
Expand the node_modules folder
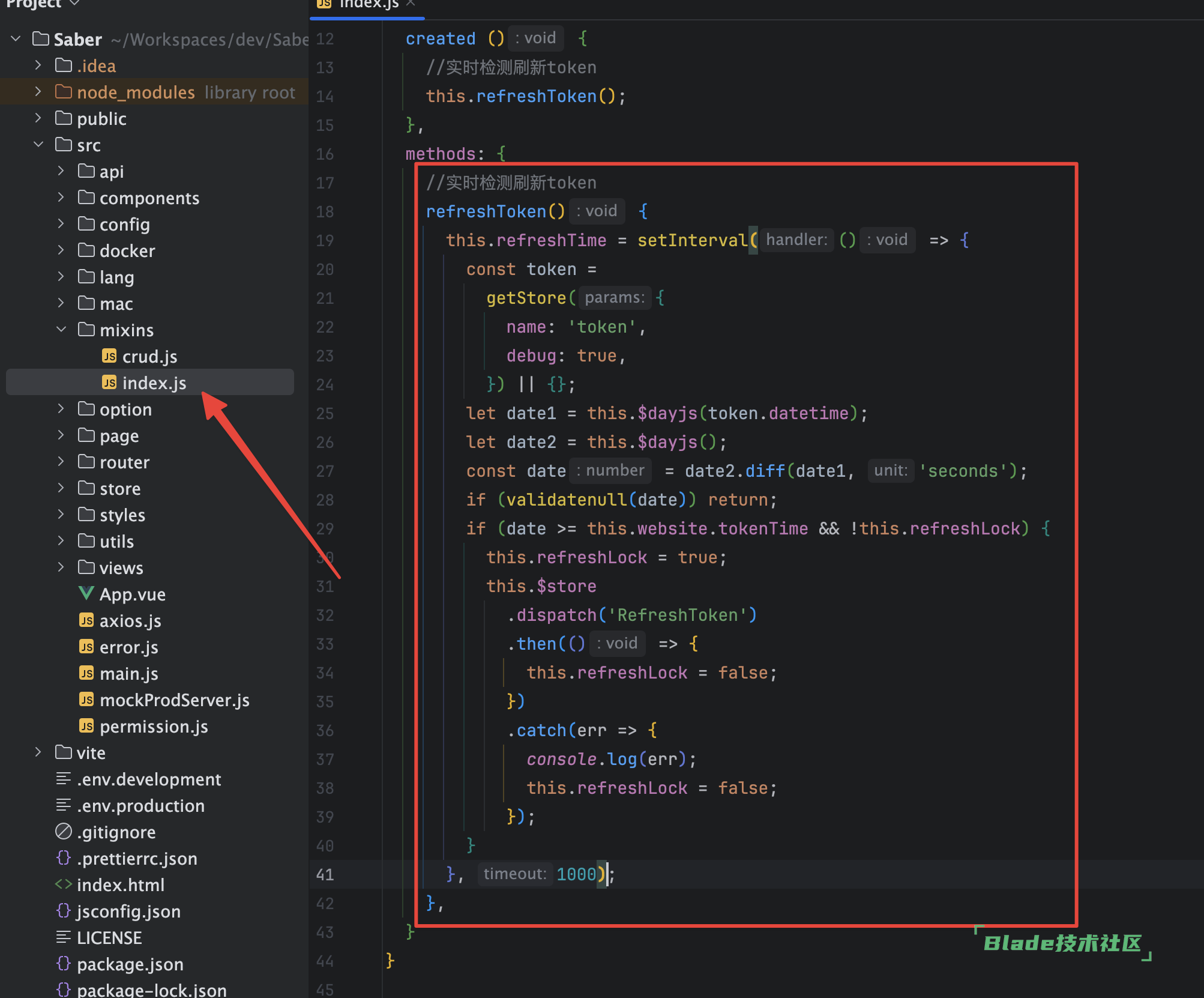(38, 91)
